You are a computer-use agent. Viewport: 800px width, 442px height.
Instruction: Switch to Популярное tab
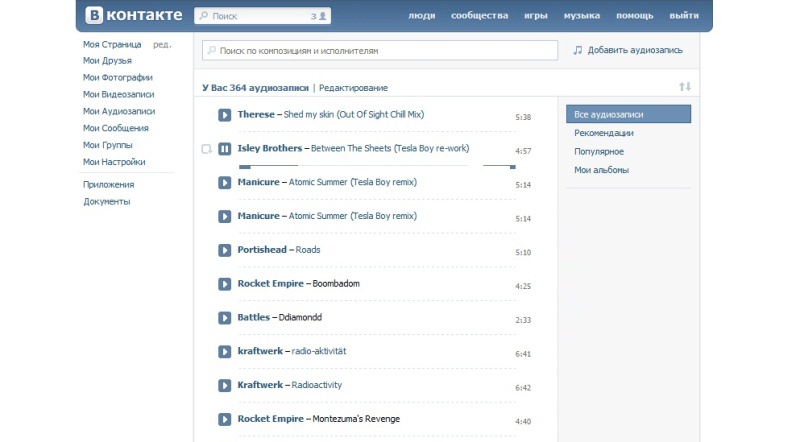[599, 152]
